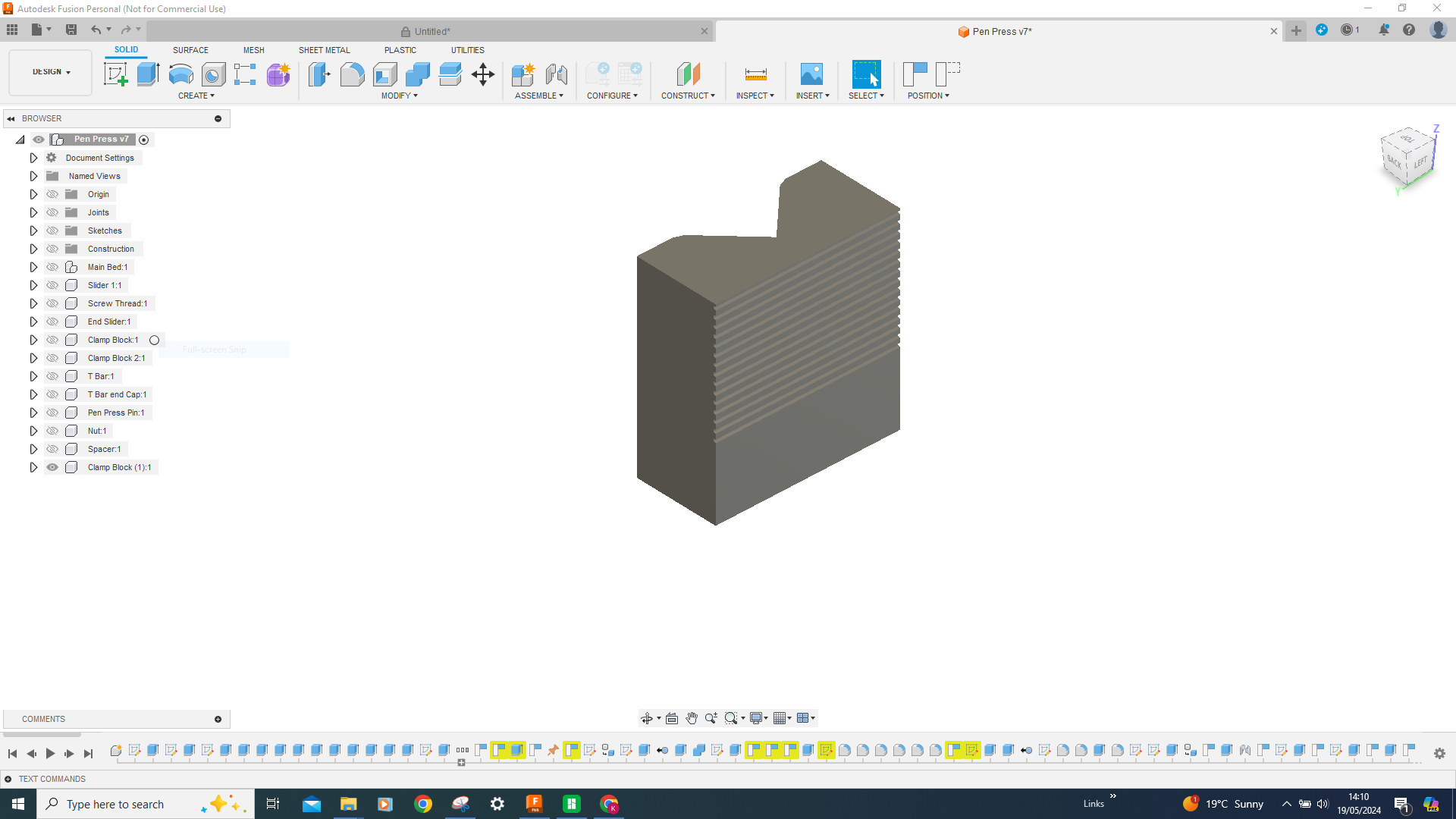Screen dimensions: 1456x819
Task: Hide the Clamp Block (1):1 component
Action: pyautogui.click(x=52, y=467)
